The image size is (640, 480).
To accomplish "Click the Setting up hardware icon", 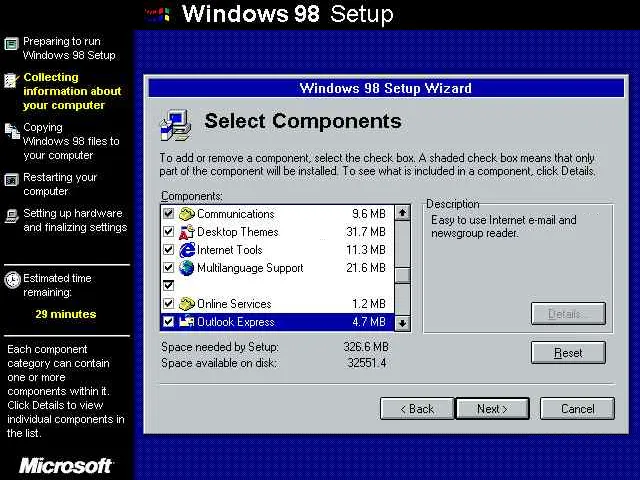I will (11, 216).
